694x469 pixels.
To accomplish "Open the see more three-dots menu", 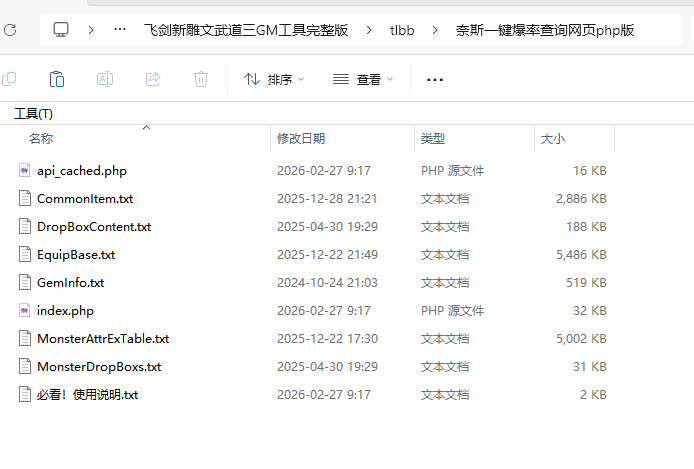I will click(435, 79).
